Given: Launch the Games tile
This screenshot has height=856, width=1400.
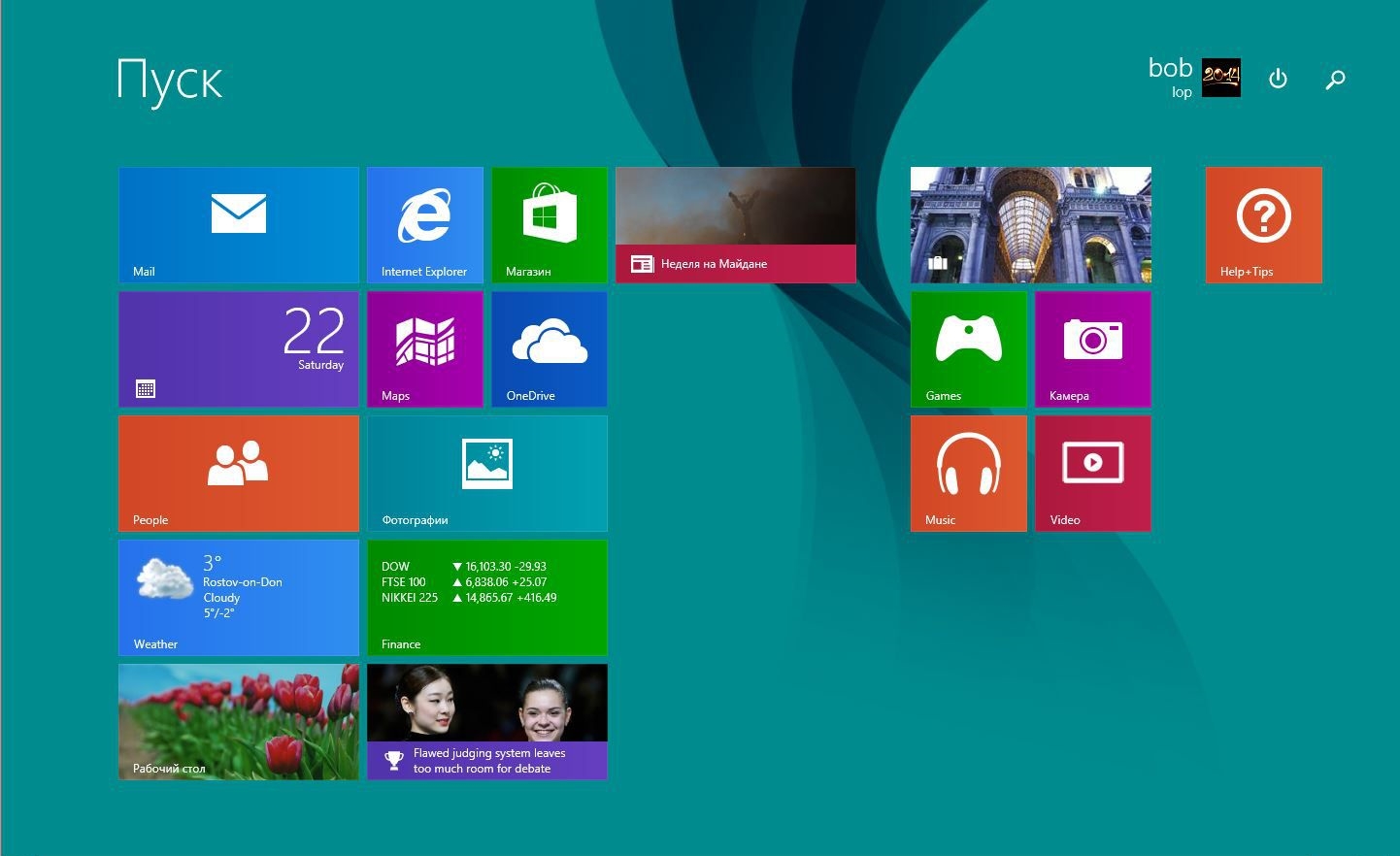Looking at the screenshot, I should (x=968, y=348).
